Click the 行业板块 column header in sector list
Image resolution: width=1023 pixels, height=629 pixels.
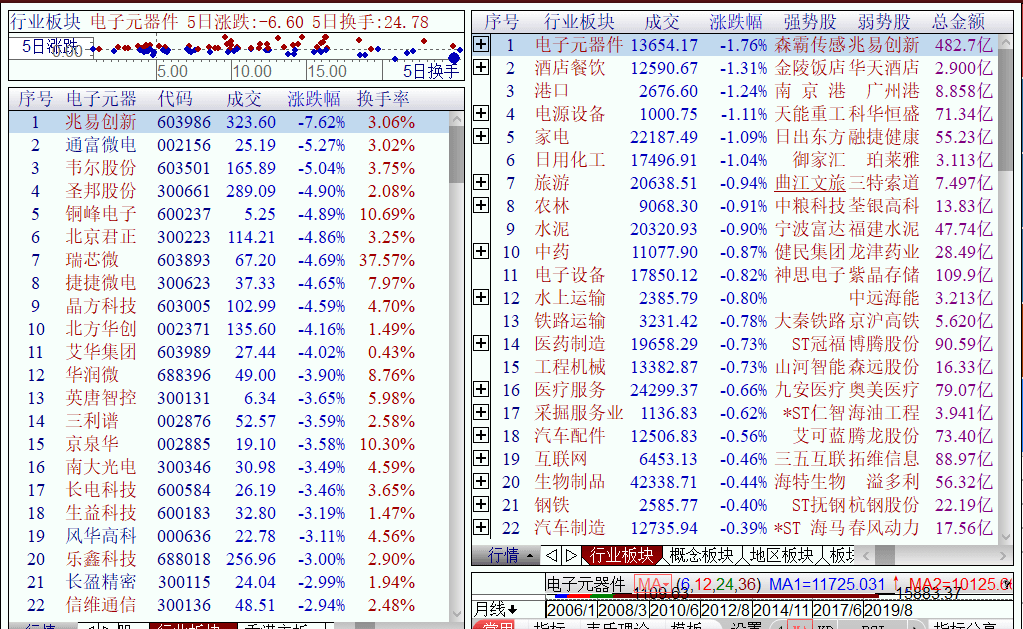[579, 22]
